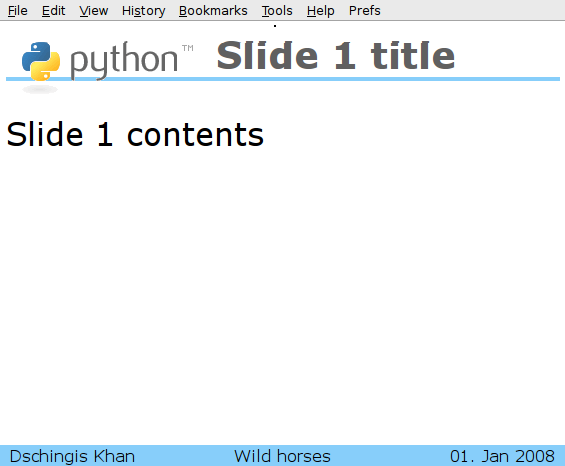This screenshot has width=565, height=466.
Task: Click the small dot below the menu bar
Action: (275, 26)
